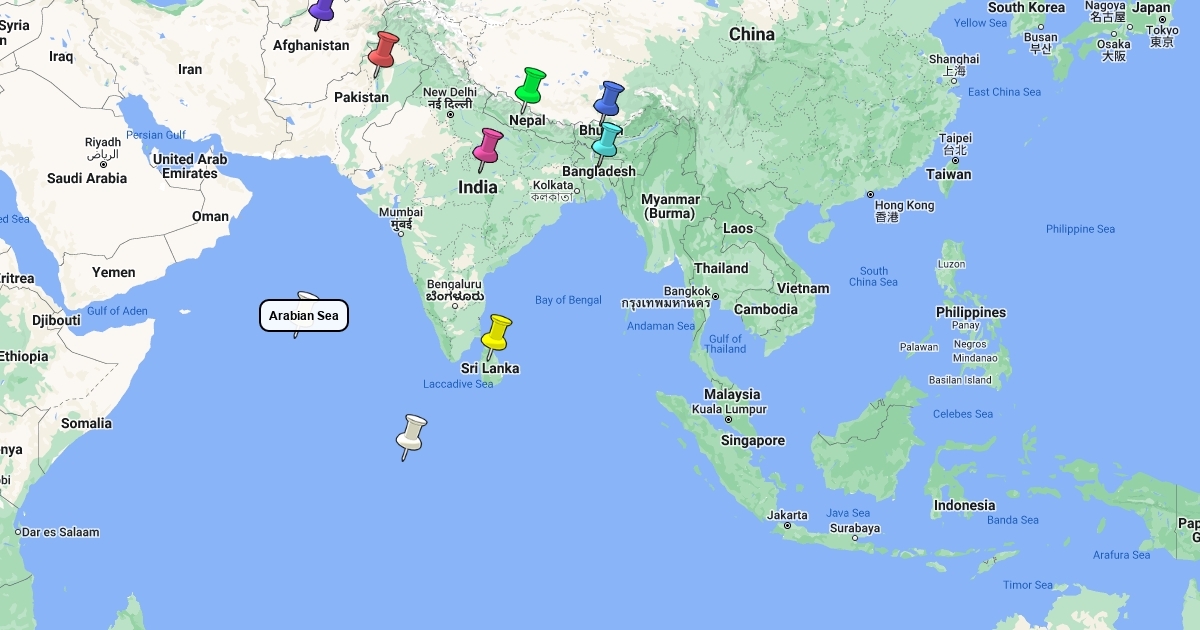Select the Jakarta city marker

[x=788, y=526]
